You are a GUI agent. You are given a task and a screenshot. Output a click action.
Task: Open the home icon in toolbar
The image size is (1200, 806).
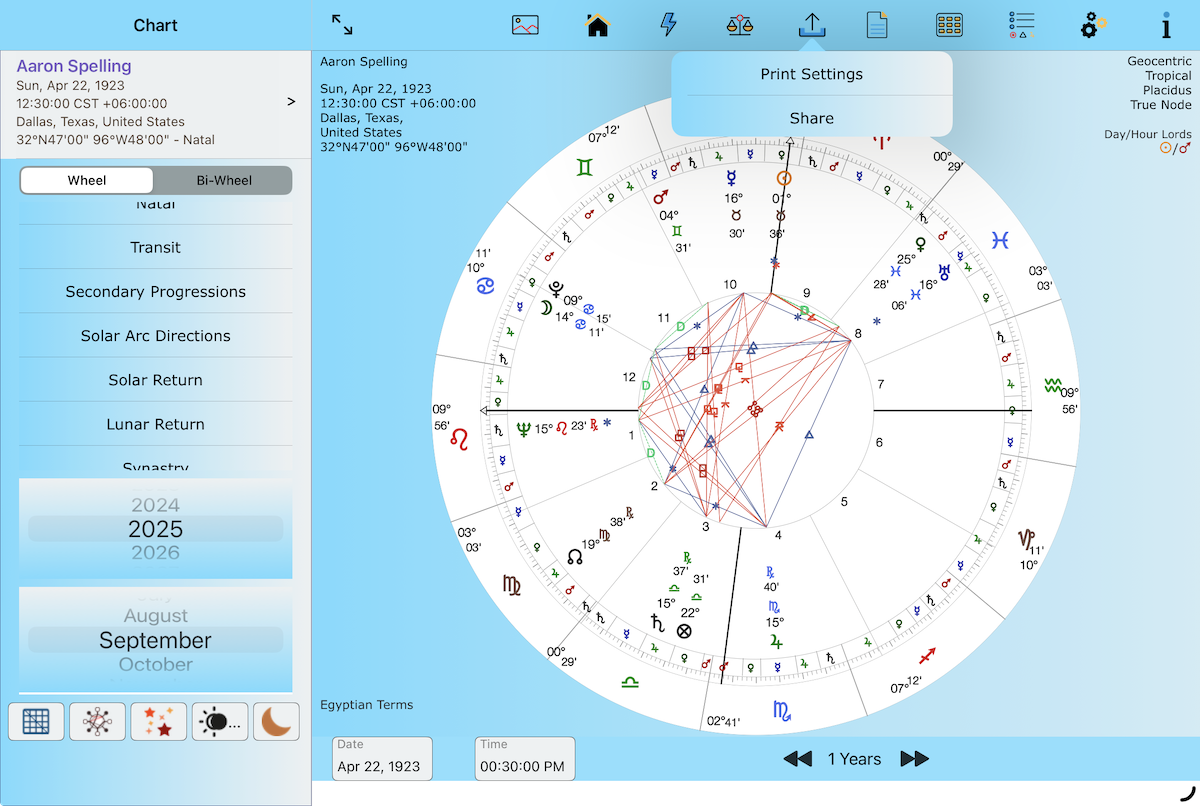(x=598, y=25)
